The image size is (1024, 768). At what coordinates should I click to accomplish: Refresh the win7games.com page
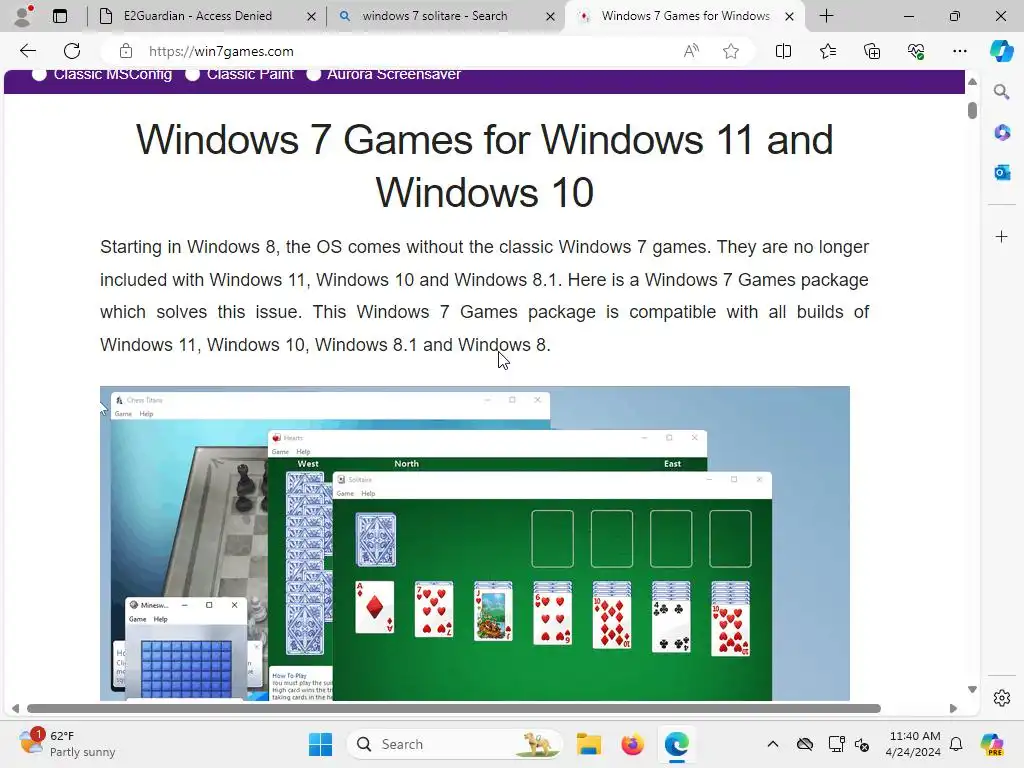click(x=72, y=51)
